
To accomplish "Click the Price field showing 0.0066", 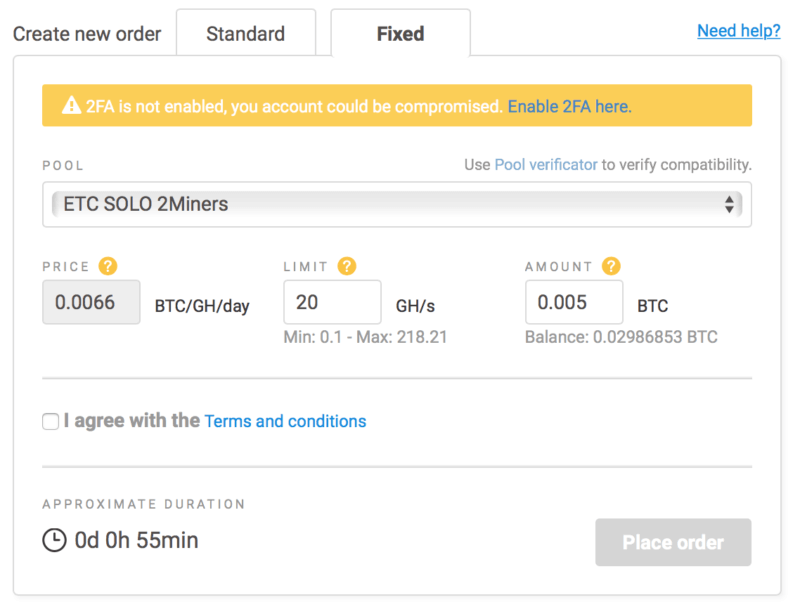I will [x=91, y=301].
